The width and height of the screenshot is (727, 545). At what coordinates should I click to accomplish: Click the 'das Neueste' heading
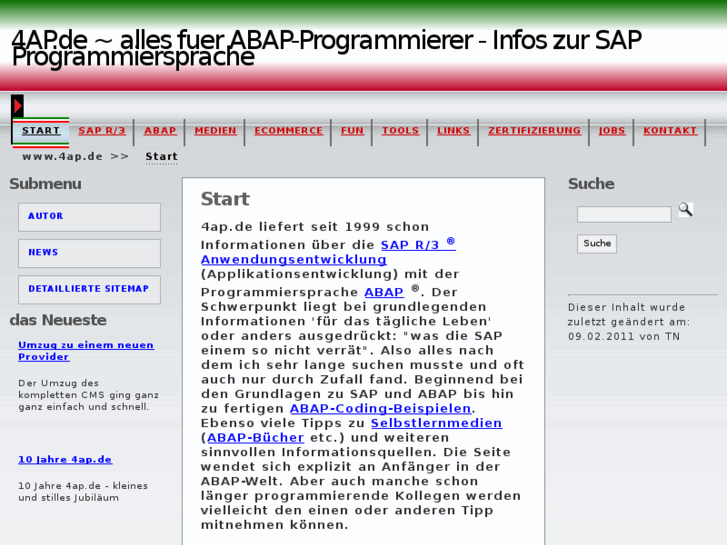pyautogui.click(x=58, y=320)
